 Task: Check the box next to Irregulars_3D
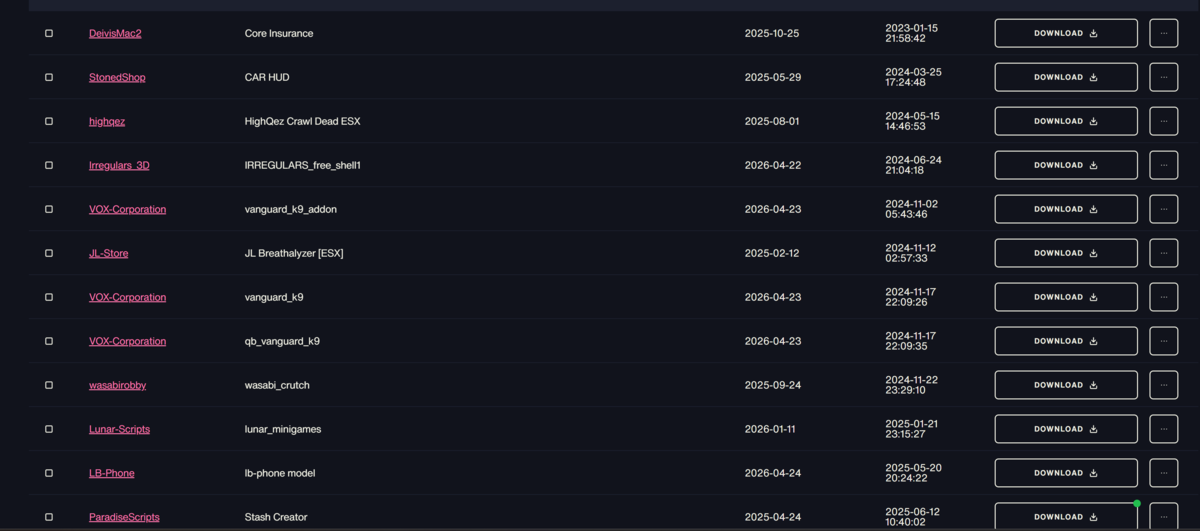click(x=49, y=165)
